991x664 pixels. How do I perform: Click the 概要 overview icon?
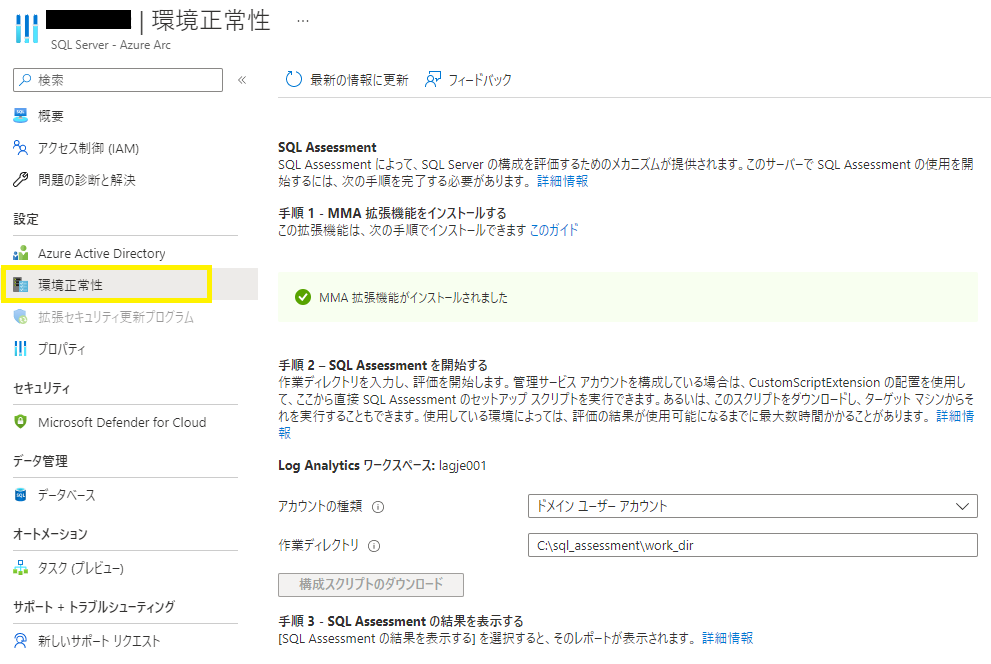click(21, 116)
